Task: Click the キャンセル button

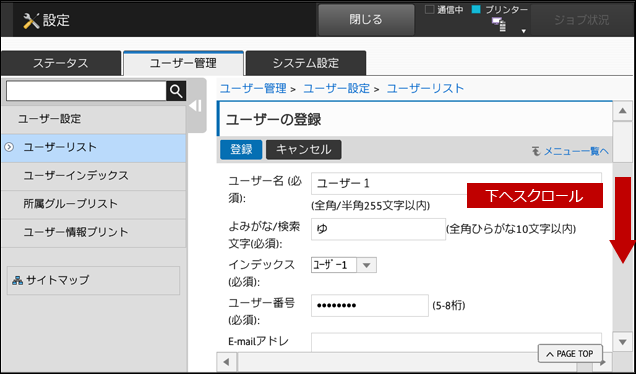Action: (x=304, y=150)
